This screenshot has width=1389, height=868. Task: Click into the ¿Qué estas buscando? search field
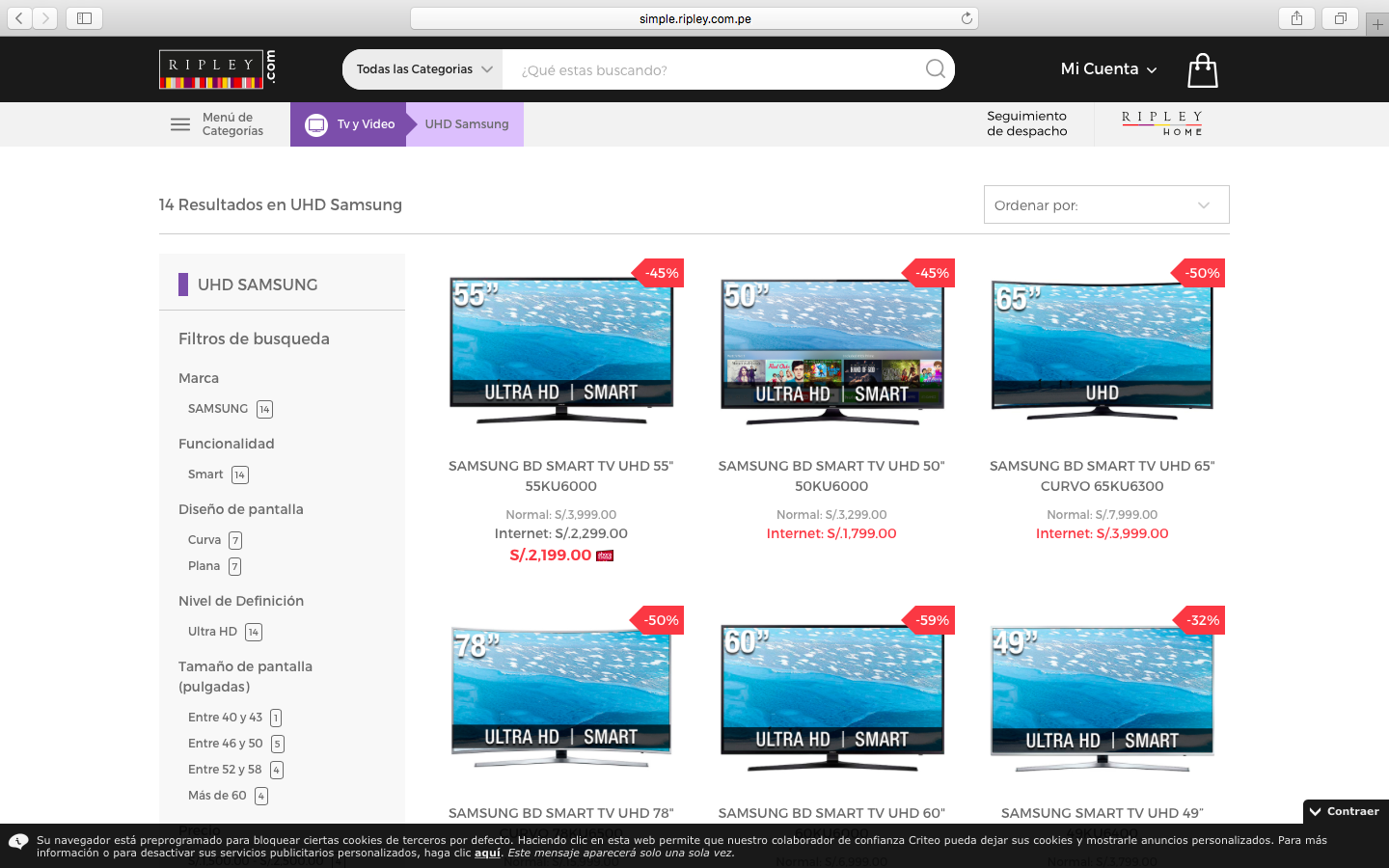712,69
